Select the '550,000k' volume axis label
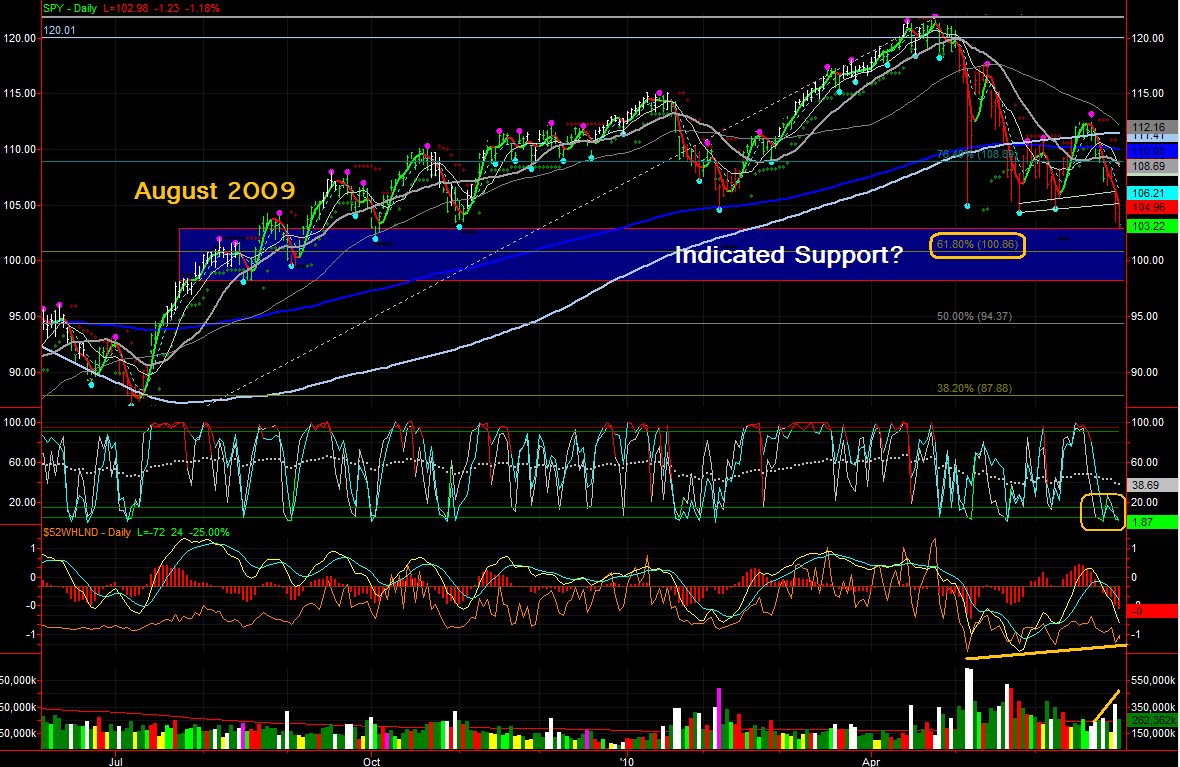 click(1153, 680)
